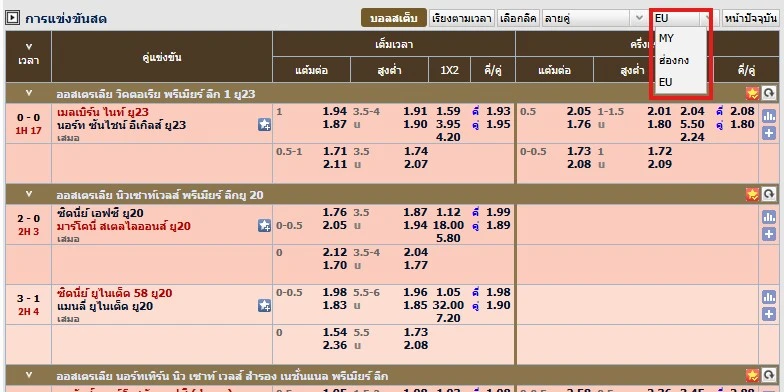Screen dimensions: 784x392
Task: Open statistics for Sydney FC U20 match
Action: point(769,217)
